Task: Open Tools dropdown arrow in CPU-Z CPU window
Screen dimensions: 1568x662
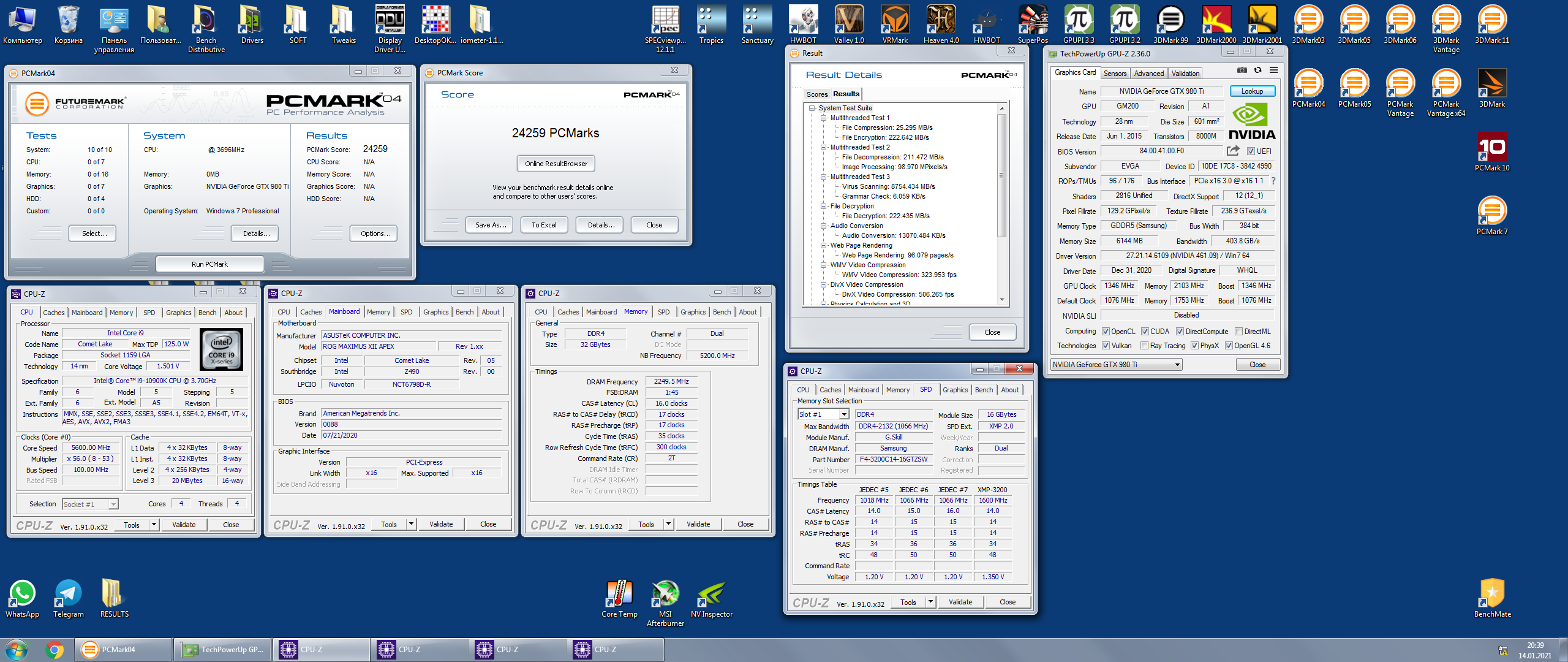Action: (154, 525)
